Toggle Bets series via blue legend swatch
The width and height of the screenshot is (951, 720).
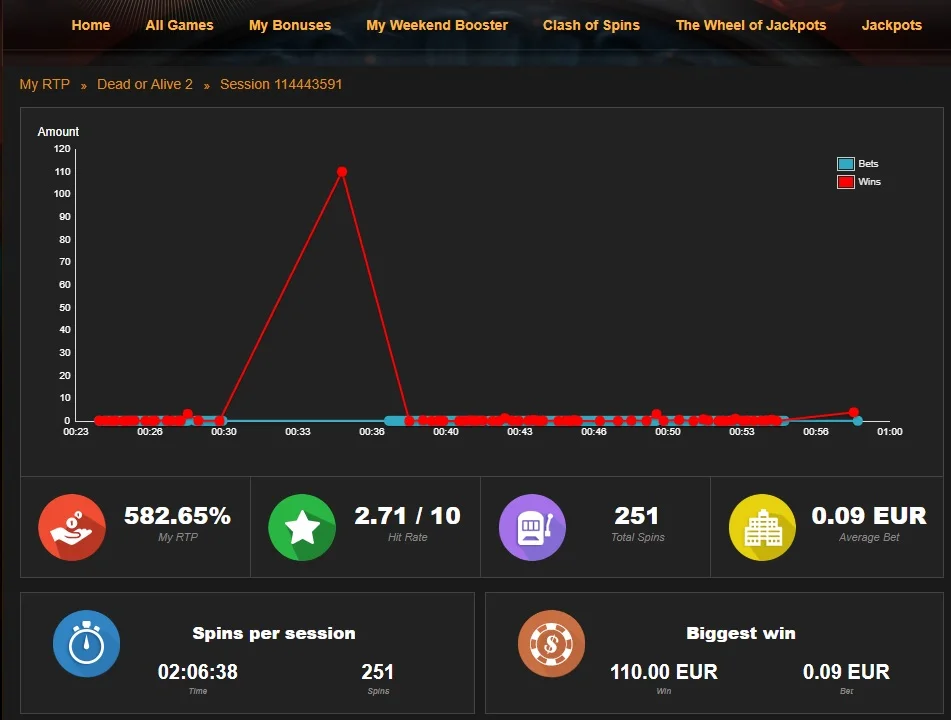click(845, 164)
